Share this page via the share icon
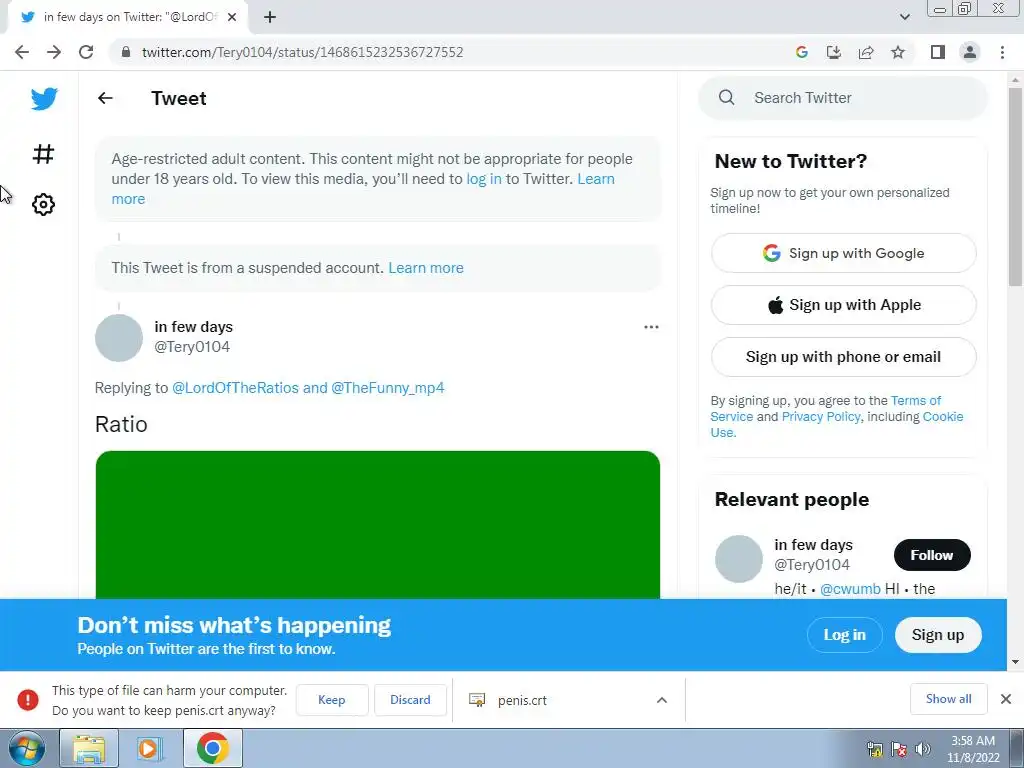The width and height of the screenshot is (1024, 768). tap(866, 52)
